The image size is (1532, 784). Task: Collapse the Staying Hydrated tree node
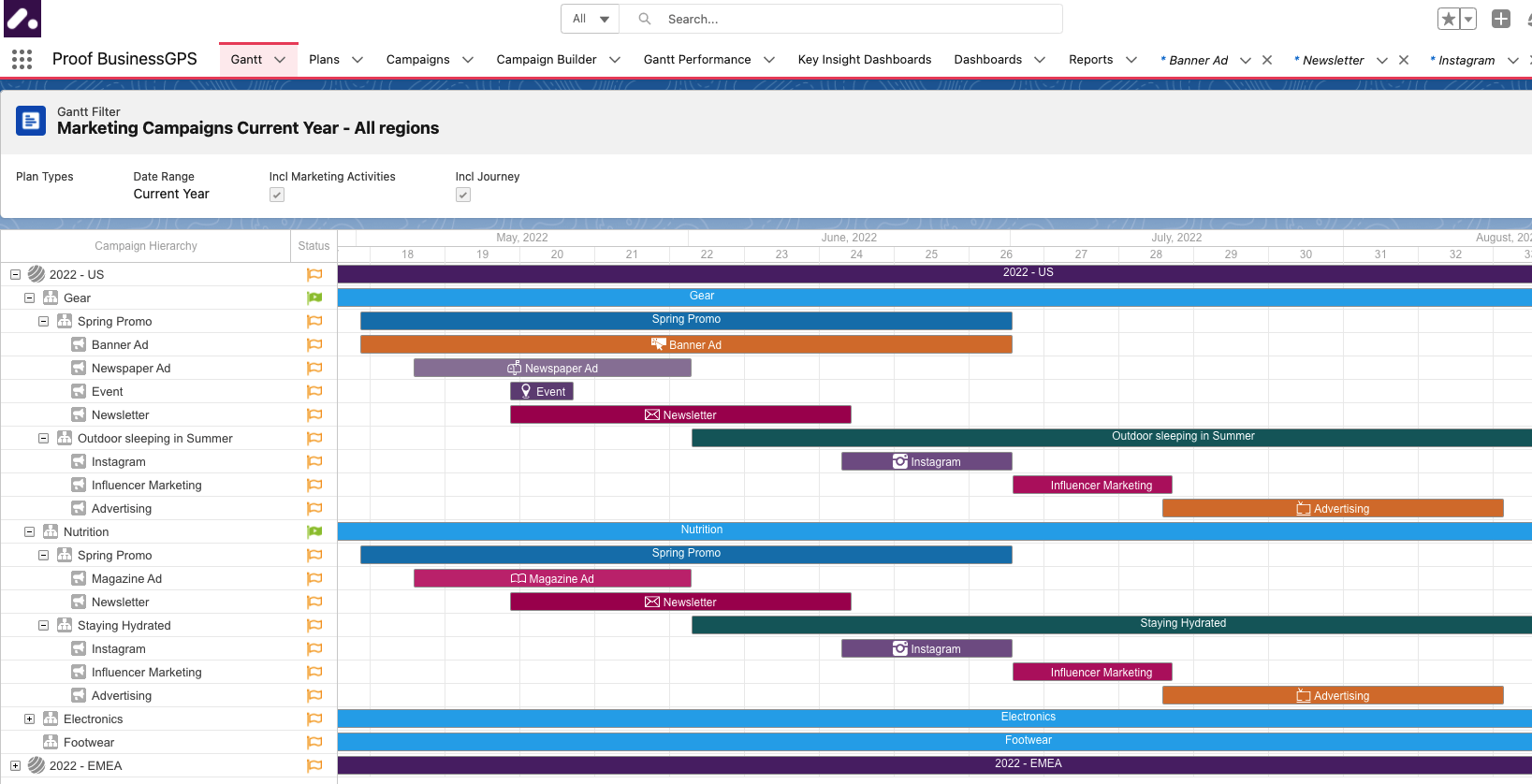(x=43, y=625)
